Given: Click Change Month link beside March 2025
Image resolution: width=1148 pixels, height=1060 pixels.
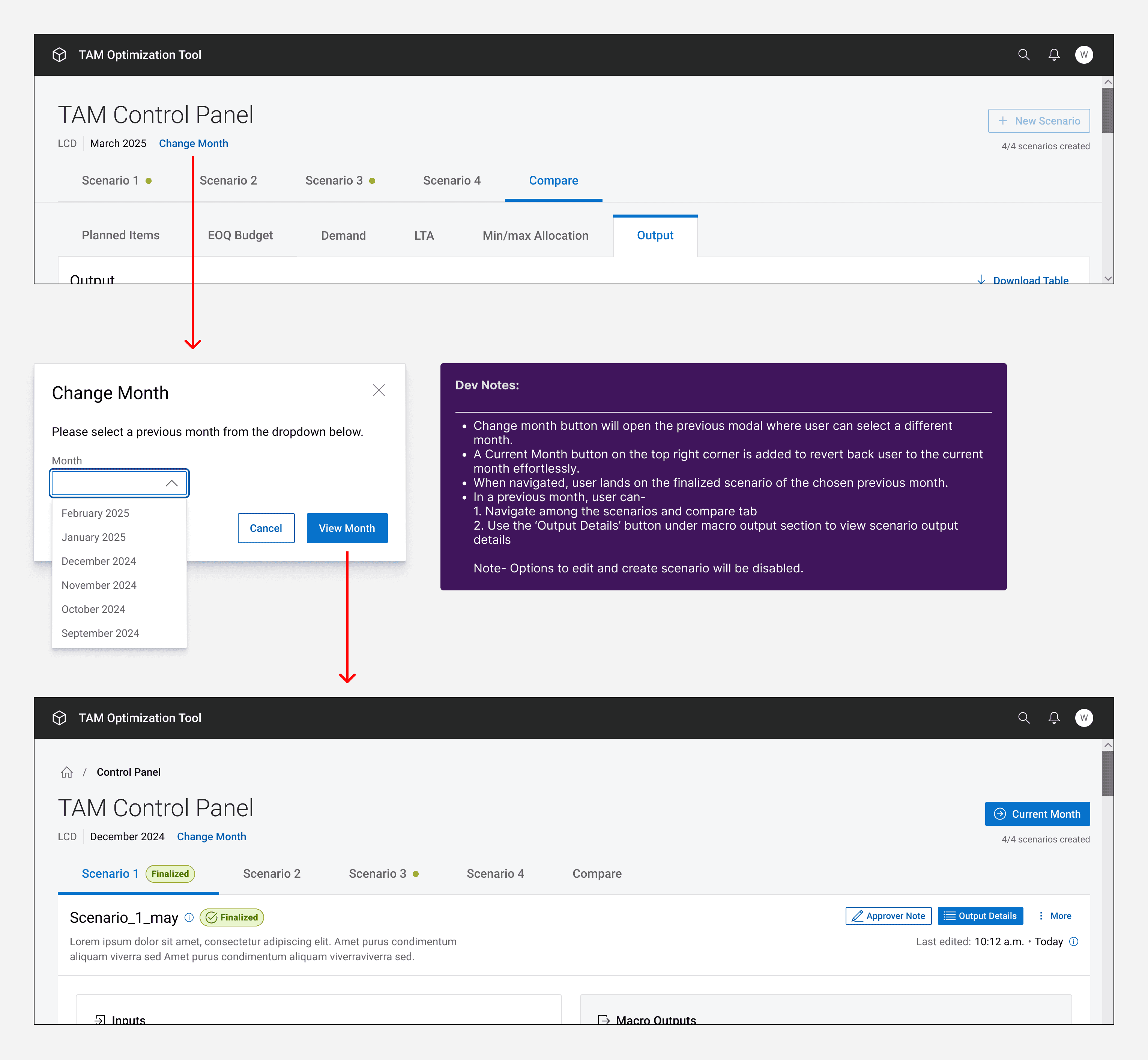Looking at the screenshot, I should click(193, 143).
